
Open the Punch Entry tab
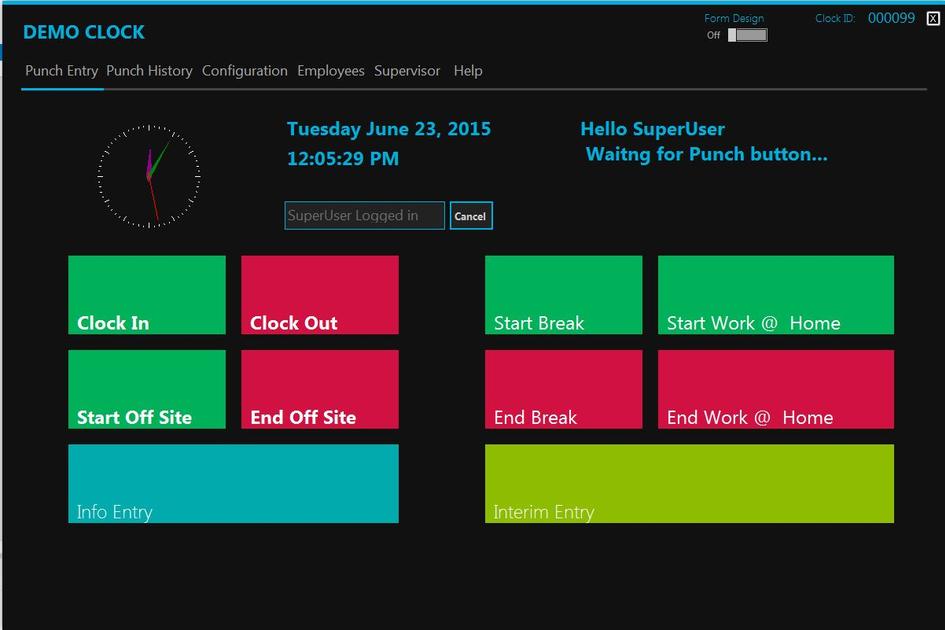click(x=61, y=71)
